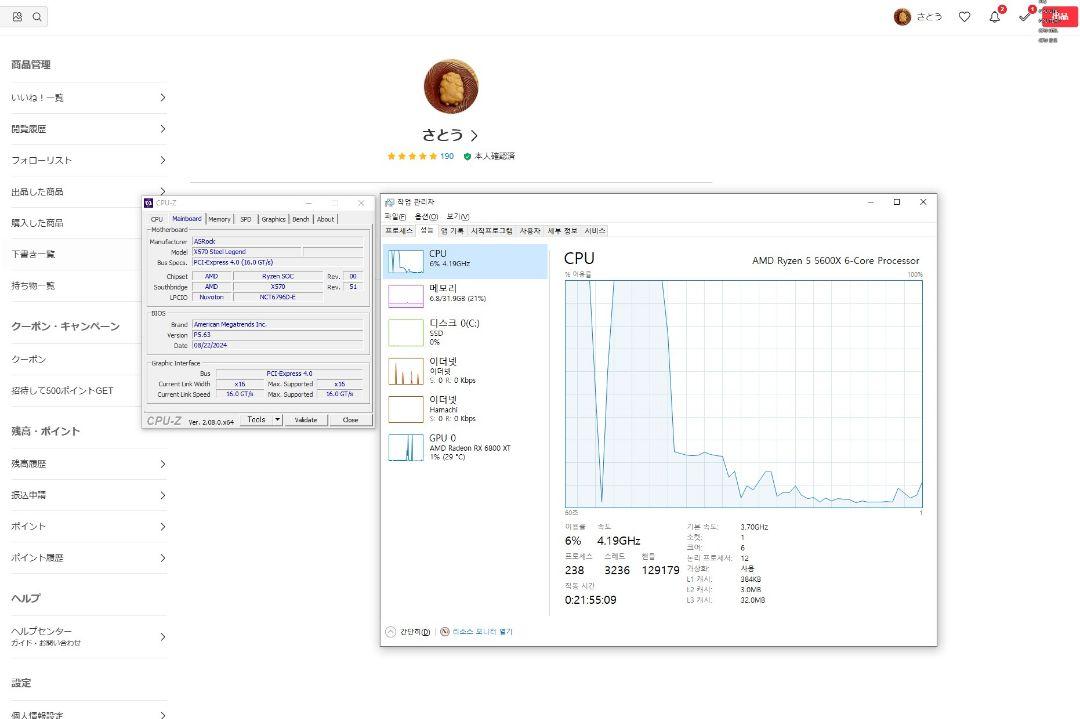Screen dimensions: 1080x719
Task: Click the large profile avatar picture
Action: tap(451, 86)
